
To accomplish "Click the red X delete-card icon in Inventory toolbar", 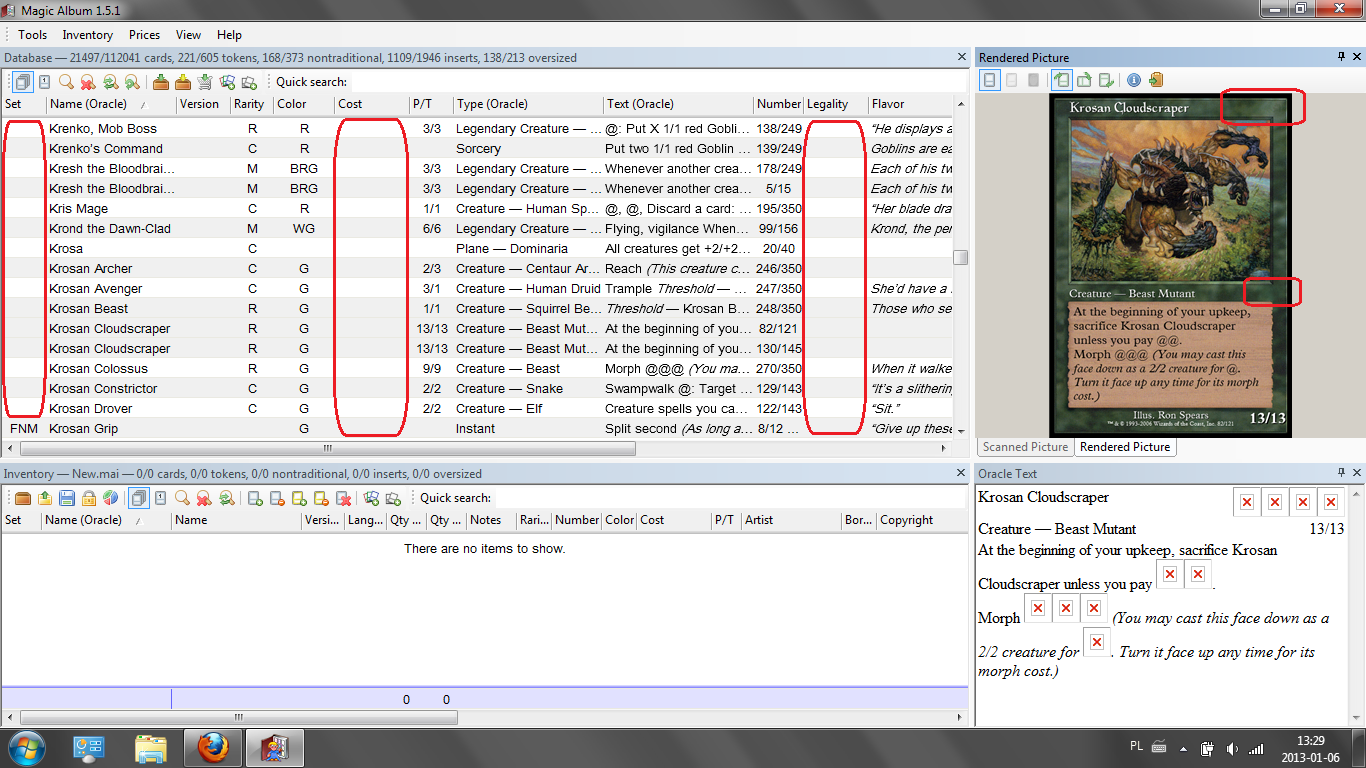I will click(343, 498).
